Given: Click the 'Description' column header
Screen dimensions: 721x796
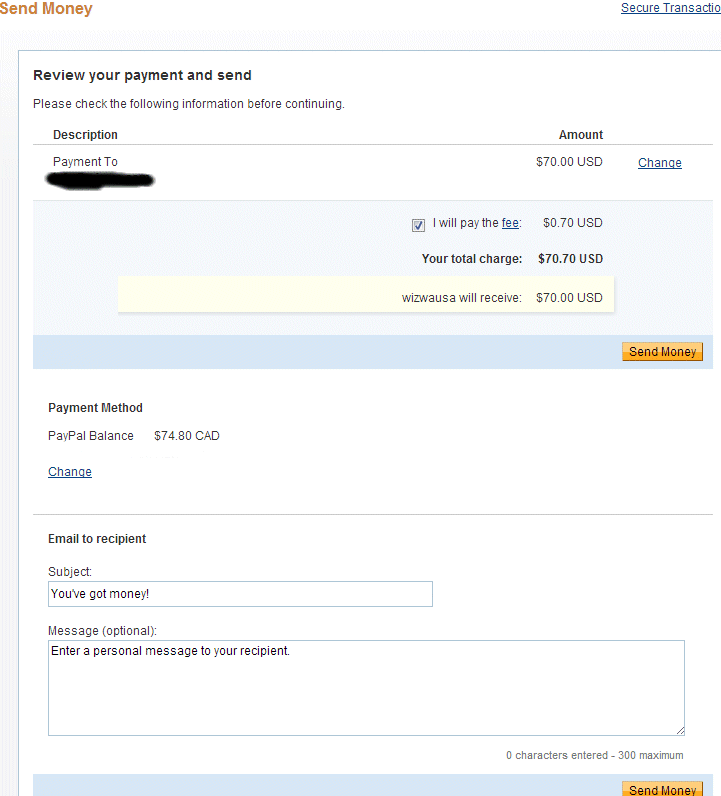Looking at the screenshot, I should click(x=85, y=135).
